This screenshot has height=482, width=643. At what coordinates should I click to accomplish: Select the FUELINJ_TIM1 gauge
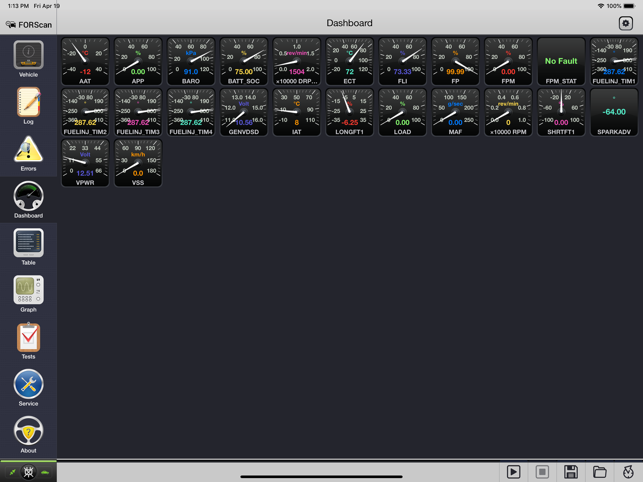[614, 62]
